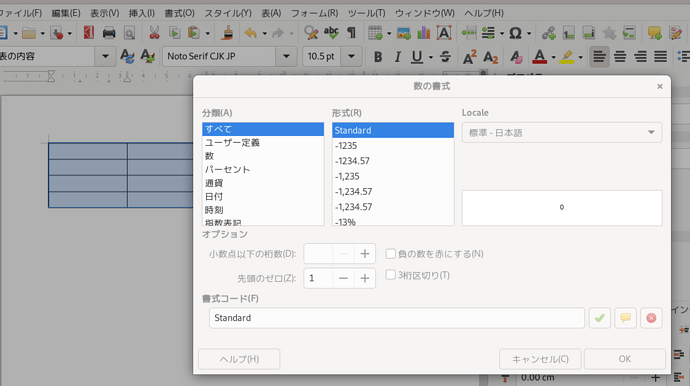Open Find and Replace icon
Viewport: 690px width, 386px height.
point(311,33)
